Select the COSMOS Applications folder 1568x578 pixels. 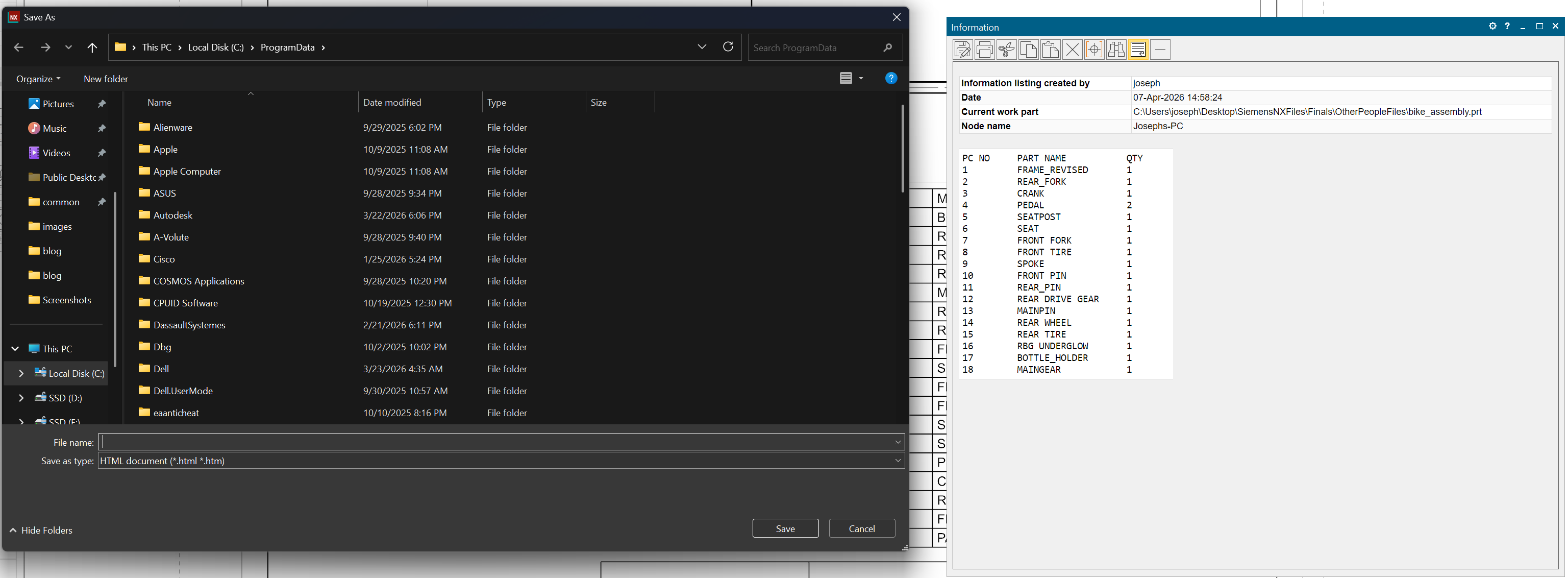coord(198,281)
